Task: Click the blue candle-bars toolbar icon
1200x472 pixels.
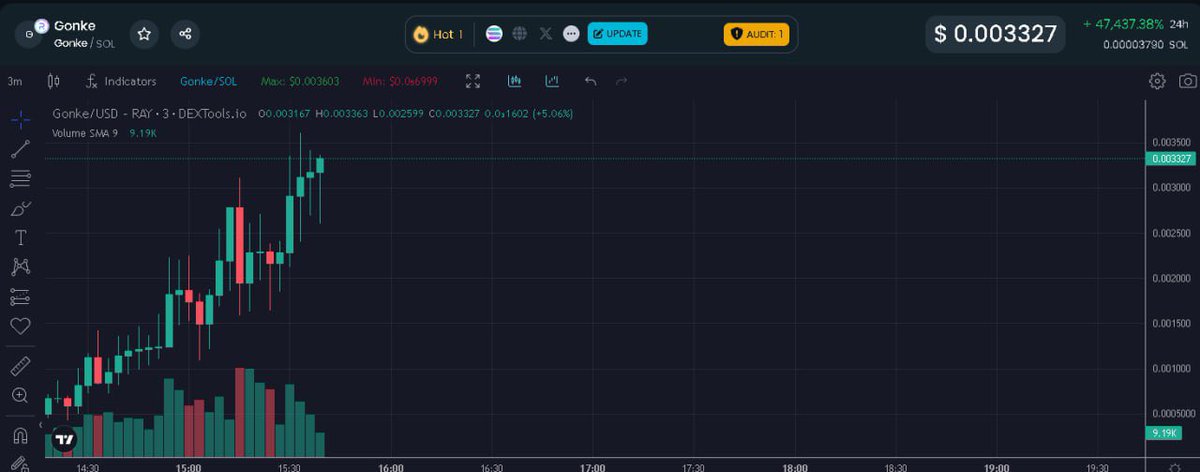Action: (515, 81)
